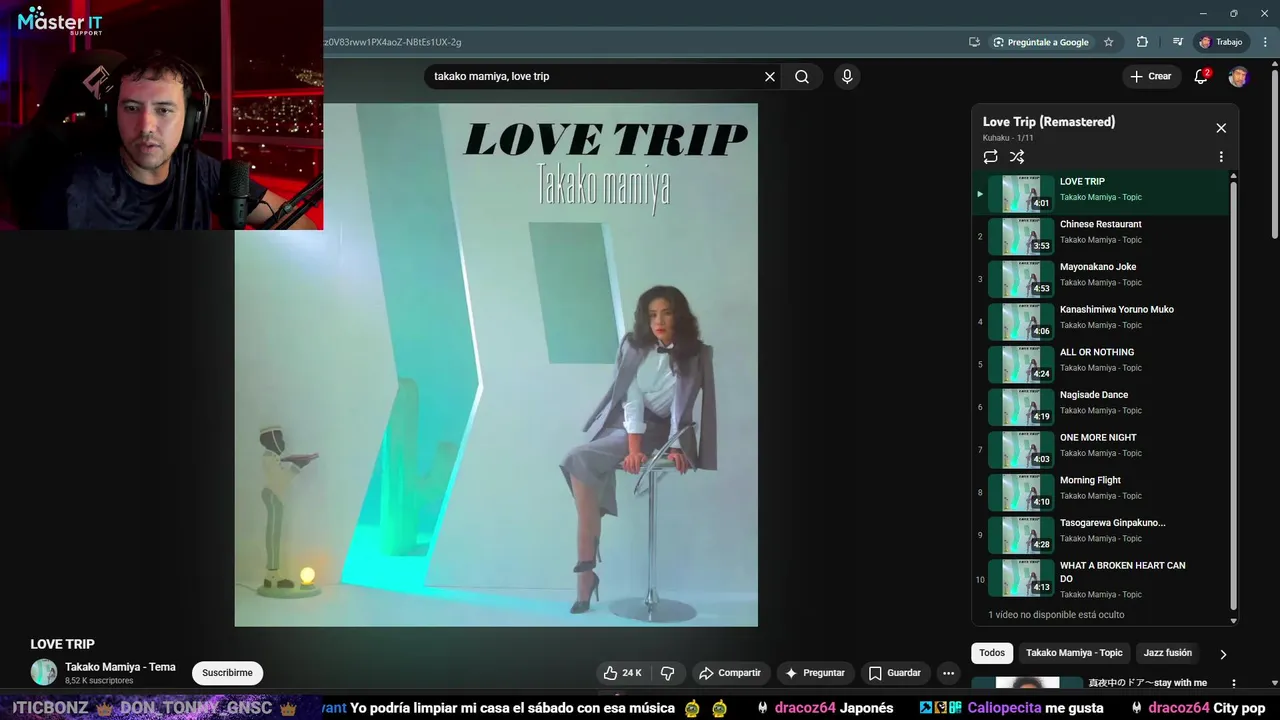Open playlist more options menu
The width and height of the screenshot is (1280, 720).
1221,157
